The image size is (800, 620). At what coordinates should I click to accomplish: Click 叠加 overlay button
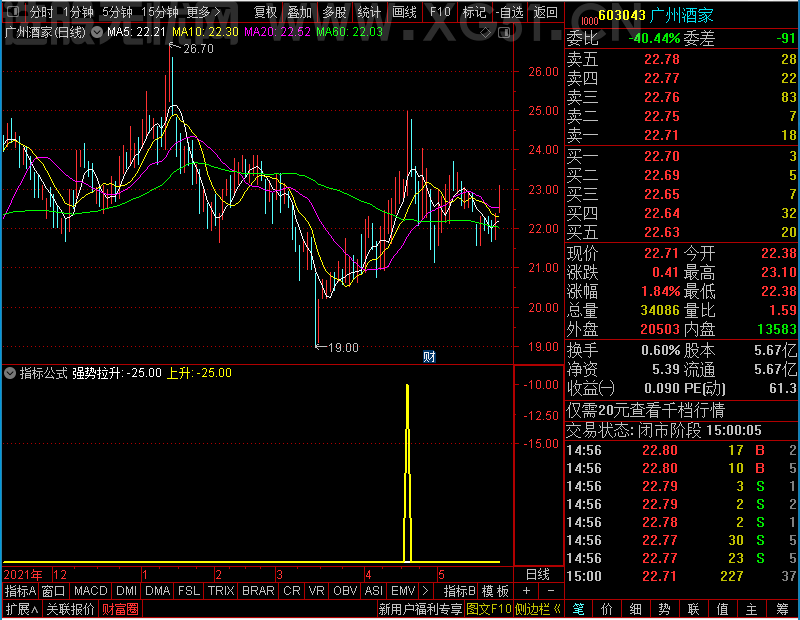300,12
